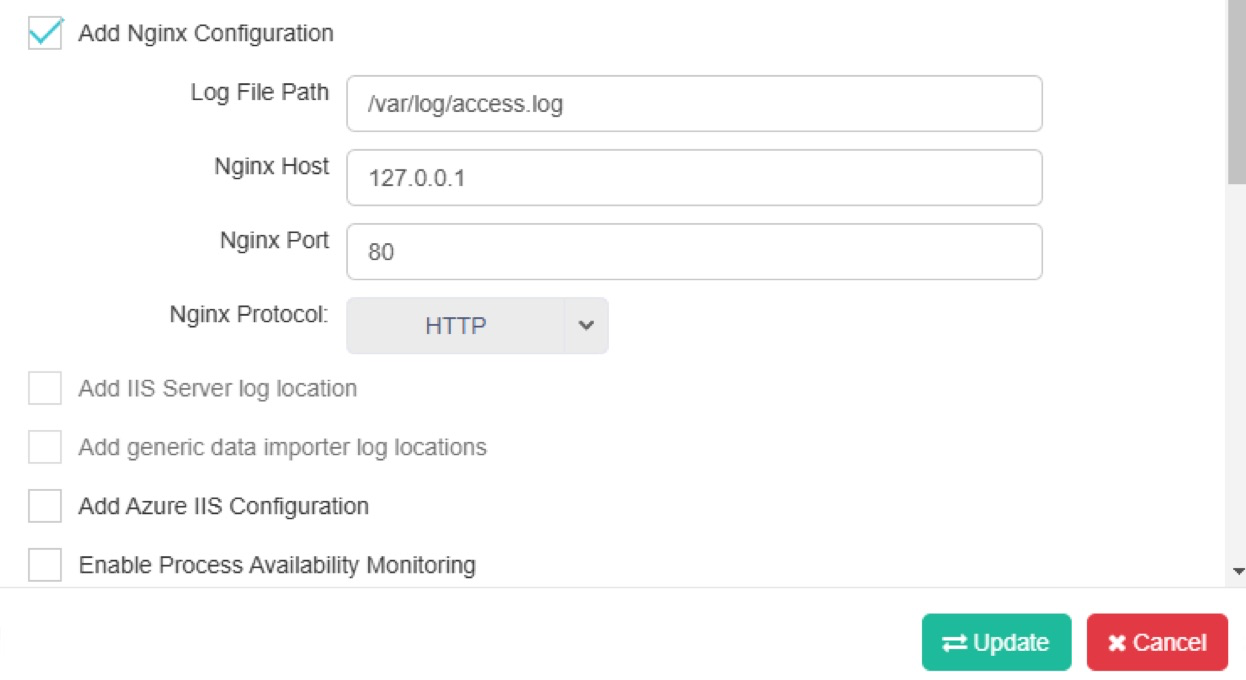Click the Log File Path field

pos(694,104)
